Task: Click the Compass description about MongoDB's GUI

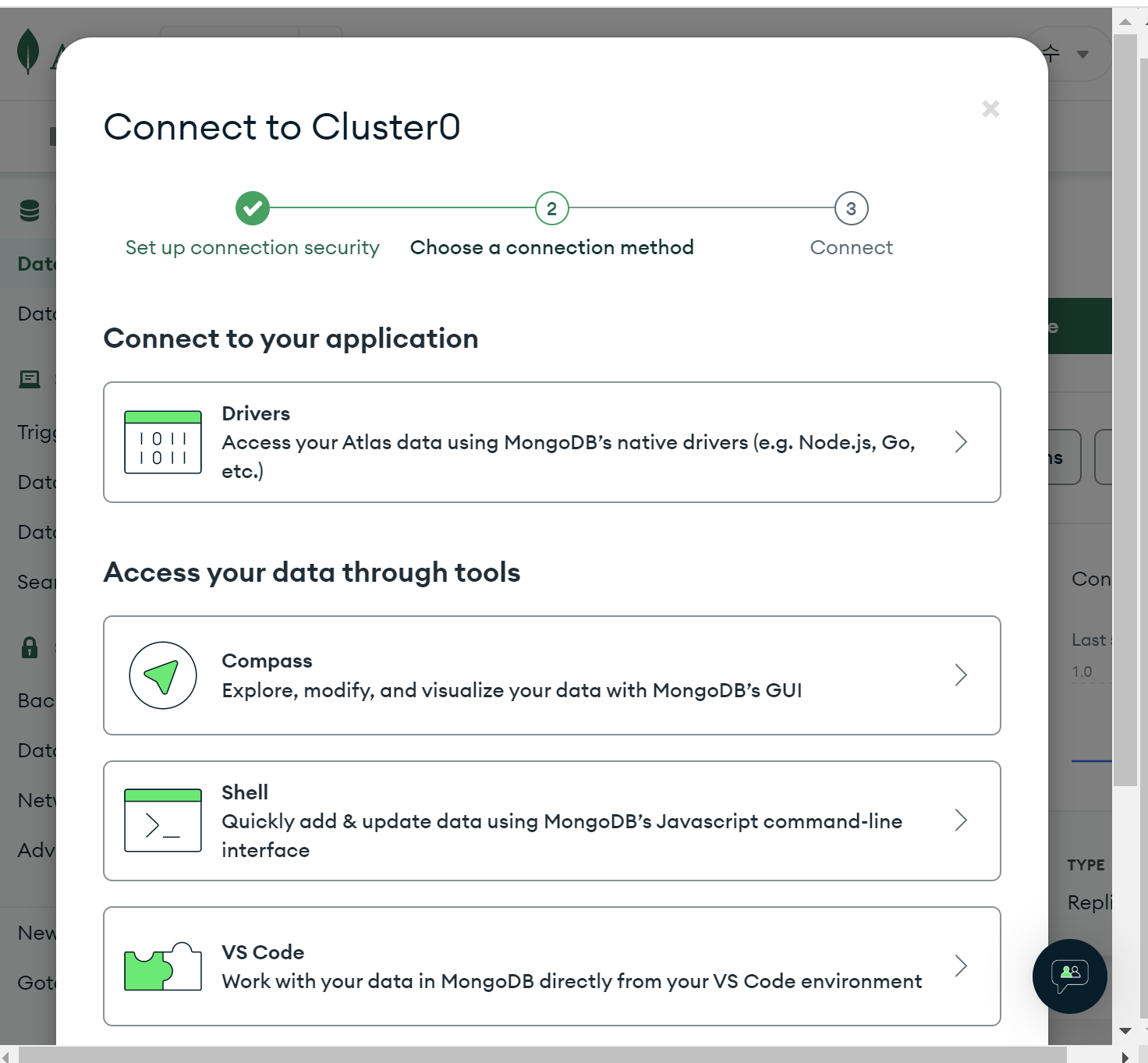Action: pos(512,690)
